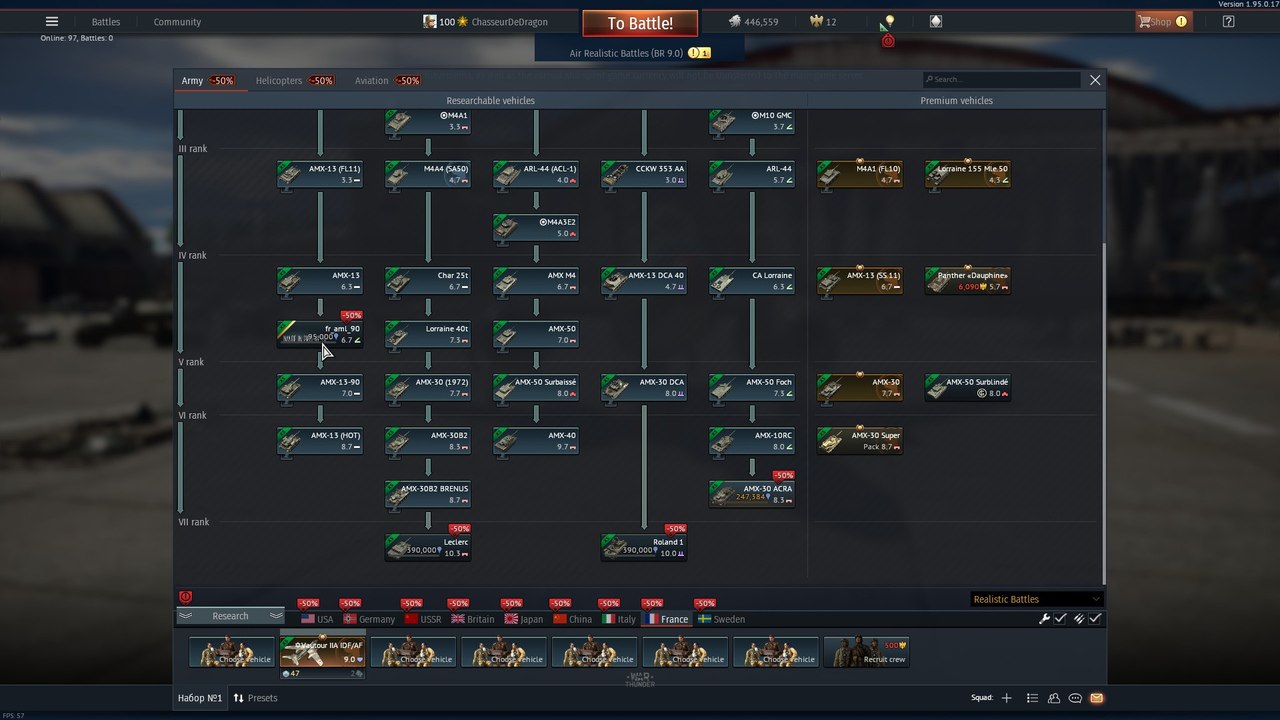Open the hamburger main menu
Viewport: 1280px width, 720px height.
click(x=52, y=21)
